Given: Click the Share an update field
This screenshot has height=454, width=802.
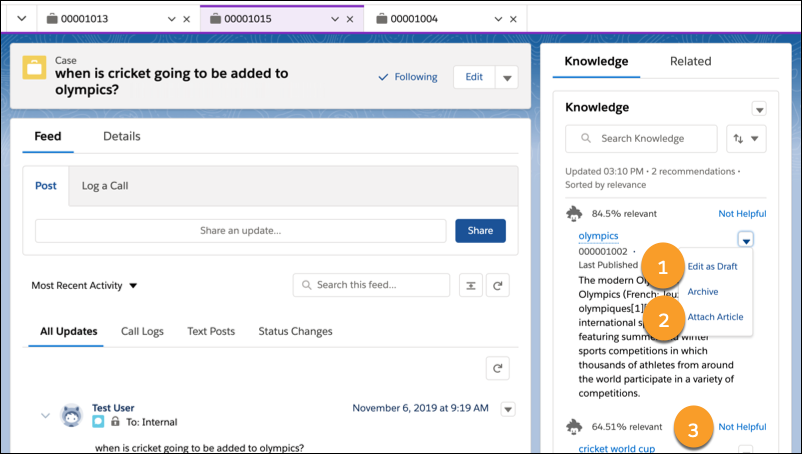Looking at the screenshot, I should [x=240, y=231].
